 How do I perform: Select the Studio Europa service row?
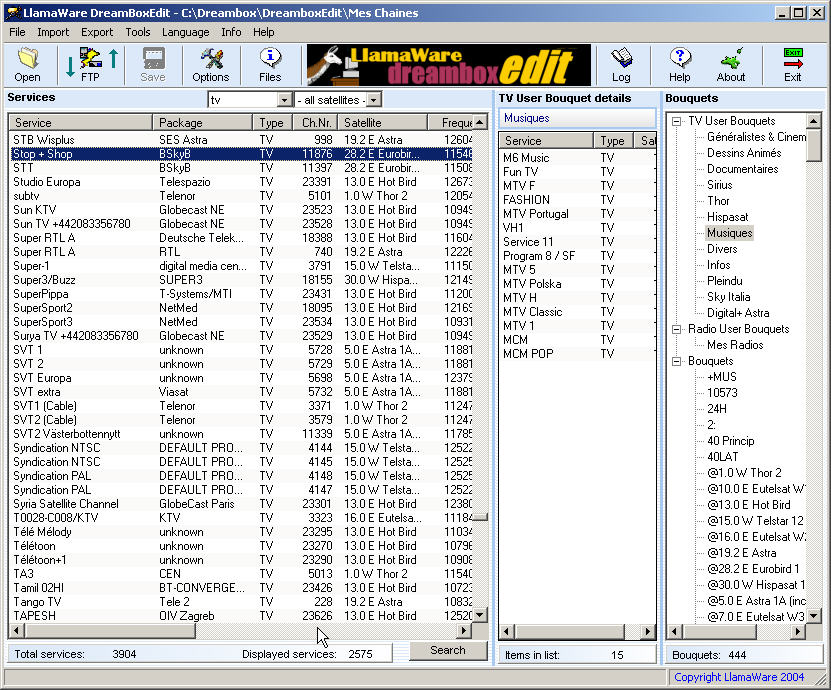(241, 182)
